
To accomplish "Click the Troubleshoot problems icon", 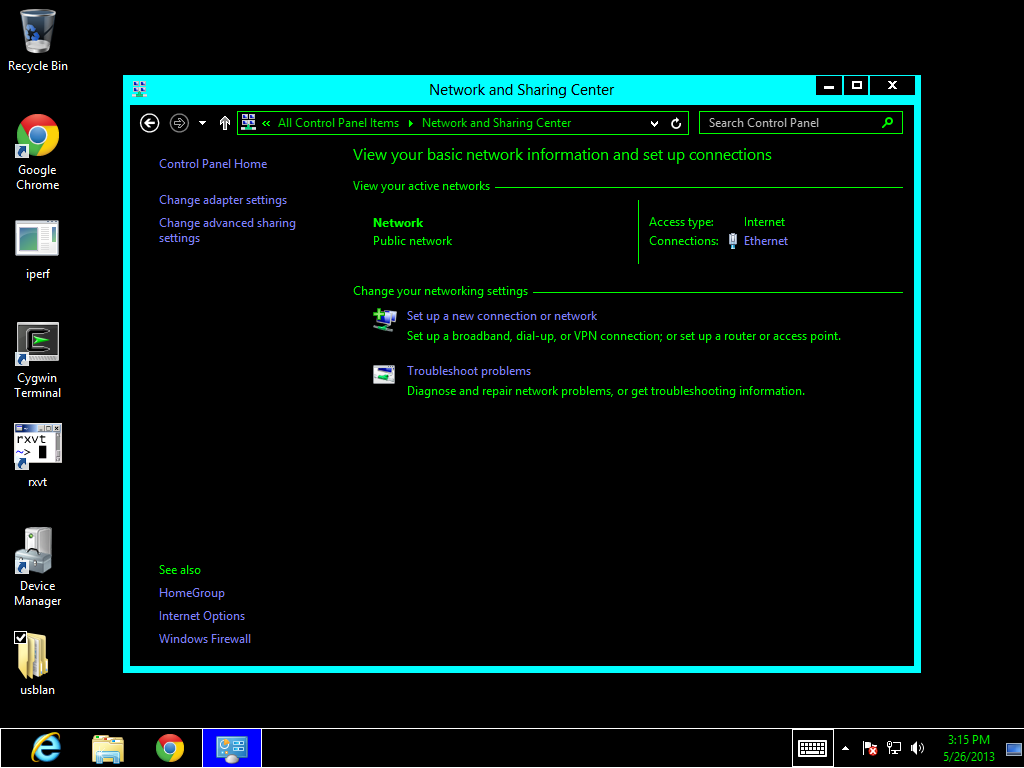I will point(384,374).
